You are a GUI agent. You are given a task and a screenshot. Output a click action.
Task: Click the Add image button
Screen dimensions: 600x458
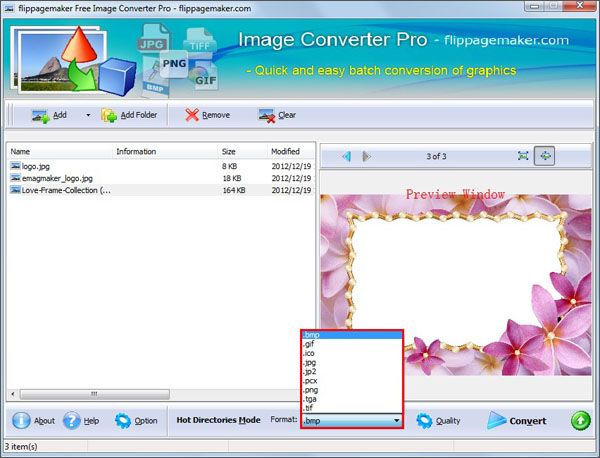coord(49,115)
